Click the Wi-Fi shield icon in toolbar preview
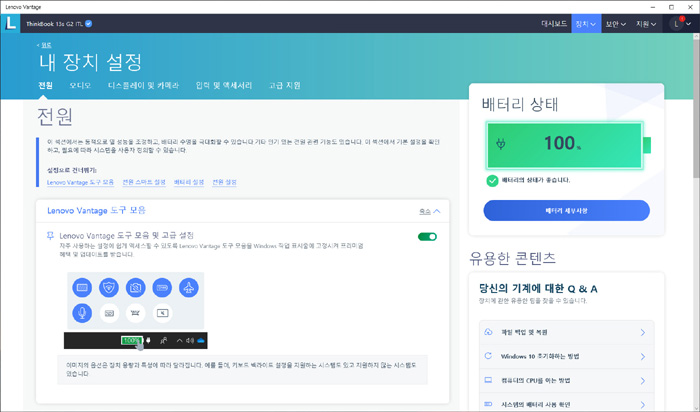 coord(108,287)
